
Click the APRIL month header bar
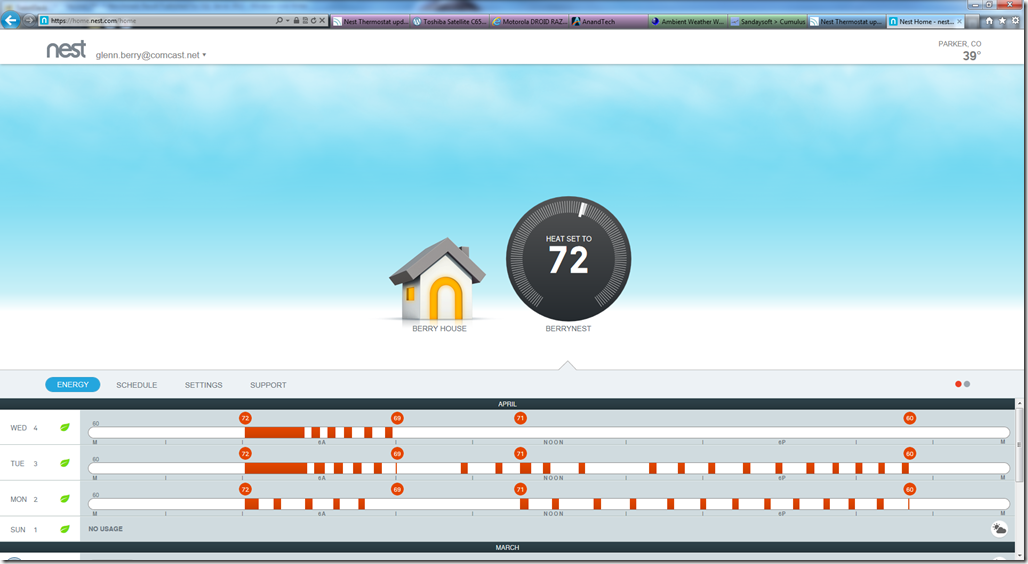[x=507, y=404]
